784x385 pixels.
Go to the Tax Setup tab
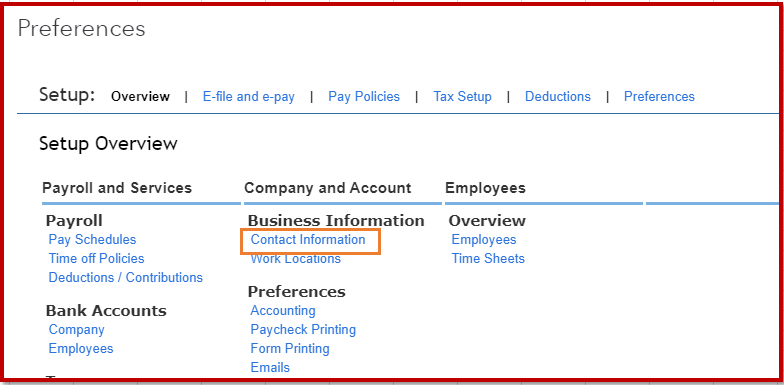[462, 96]
